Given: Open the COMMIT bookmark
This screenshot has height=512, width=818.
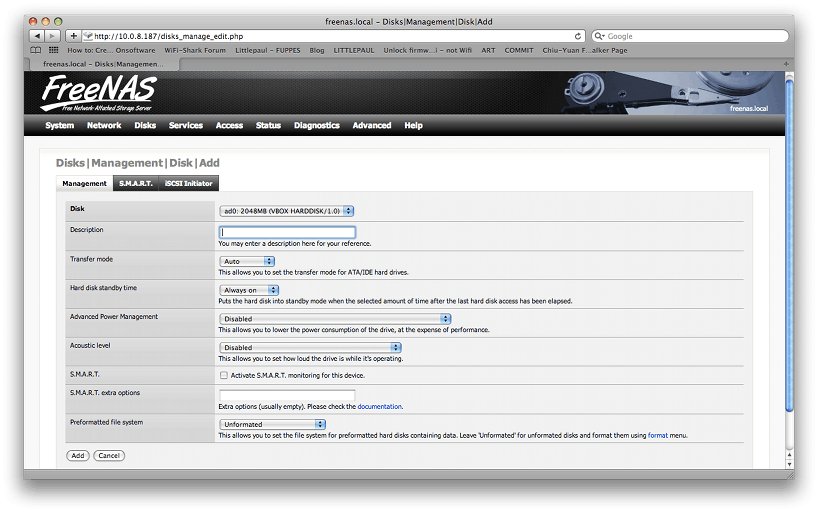Looking at the screenshot, I should coord(519,50).
